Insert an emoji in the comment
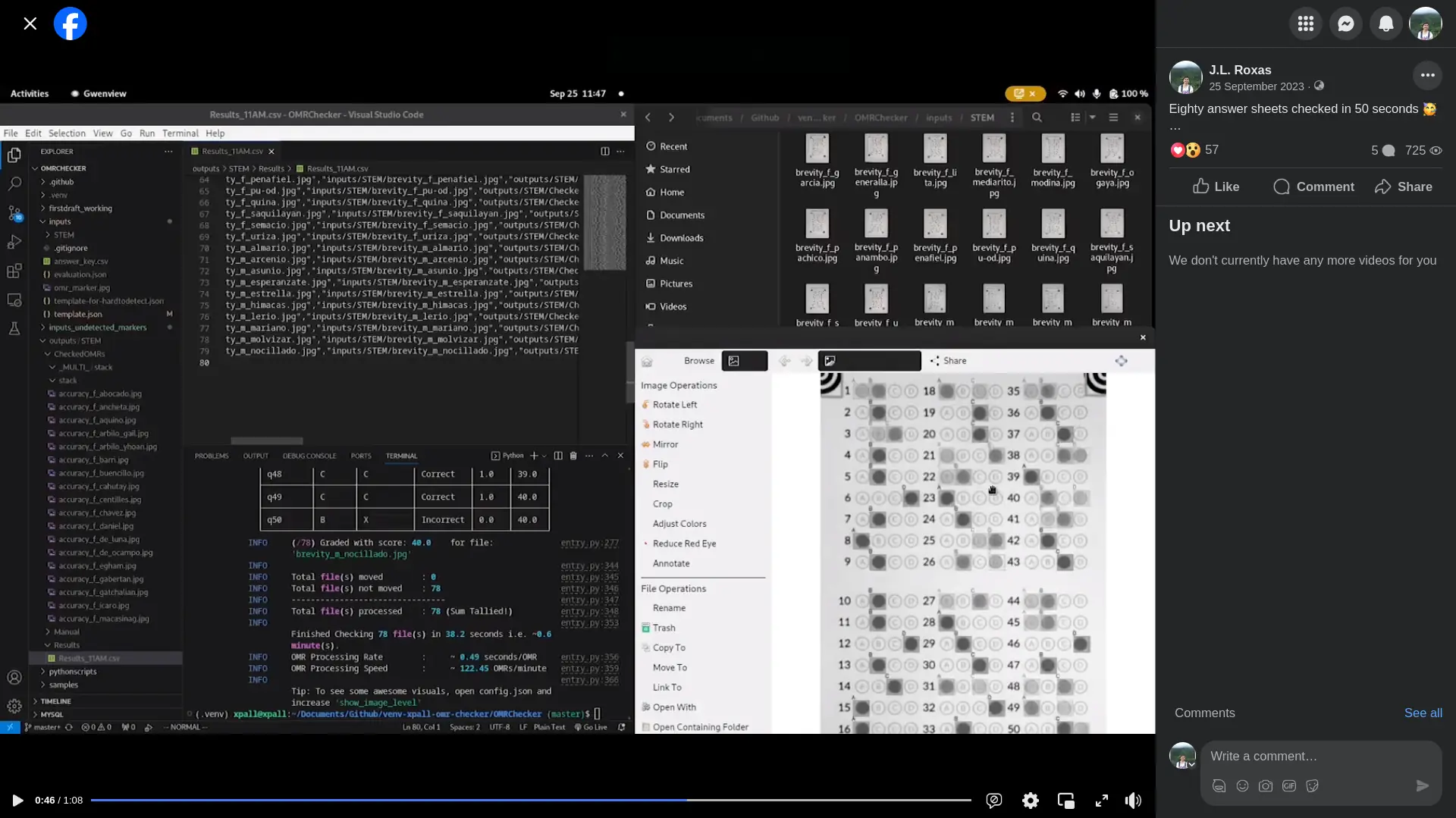The height and width of the screenshot is (818, 1456). [x=1242, y=785]
